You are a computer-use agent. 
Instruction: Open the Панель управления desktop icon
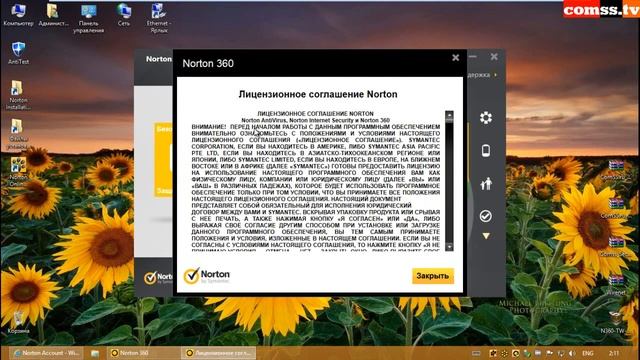pyautogui.click(x=89, y=18)
